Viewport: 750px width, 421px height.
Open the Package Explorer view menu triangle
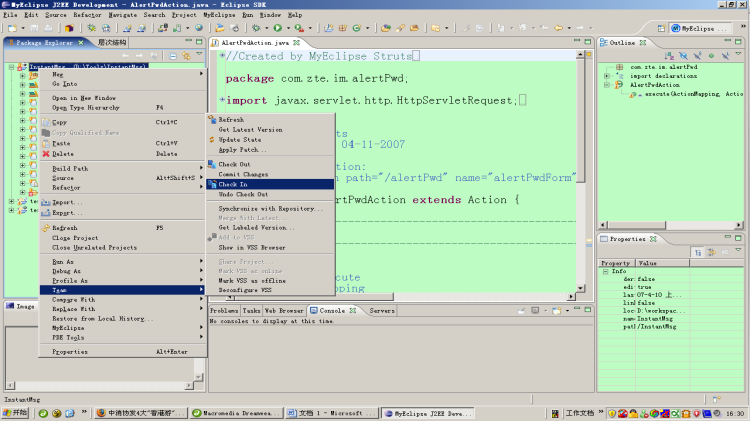(x=199, y=55)
